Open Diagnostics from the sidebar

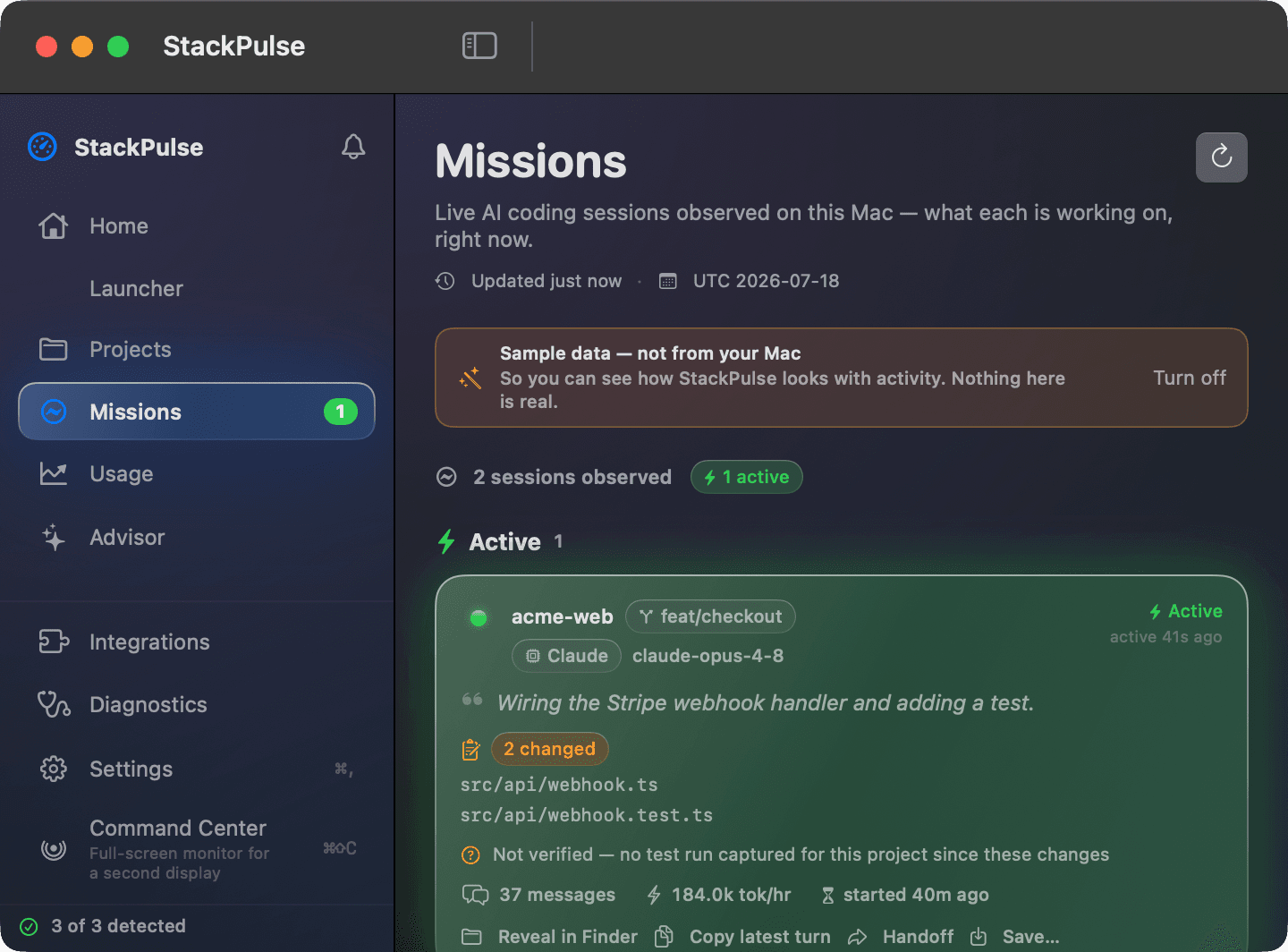coord(197,704)
